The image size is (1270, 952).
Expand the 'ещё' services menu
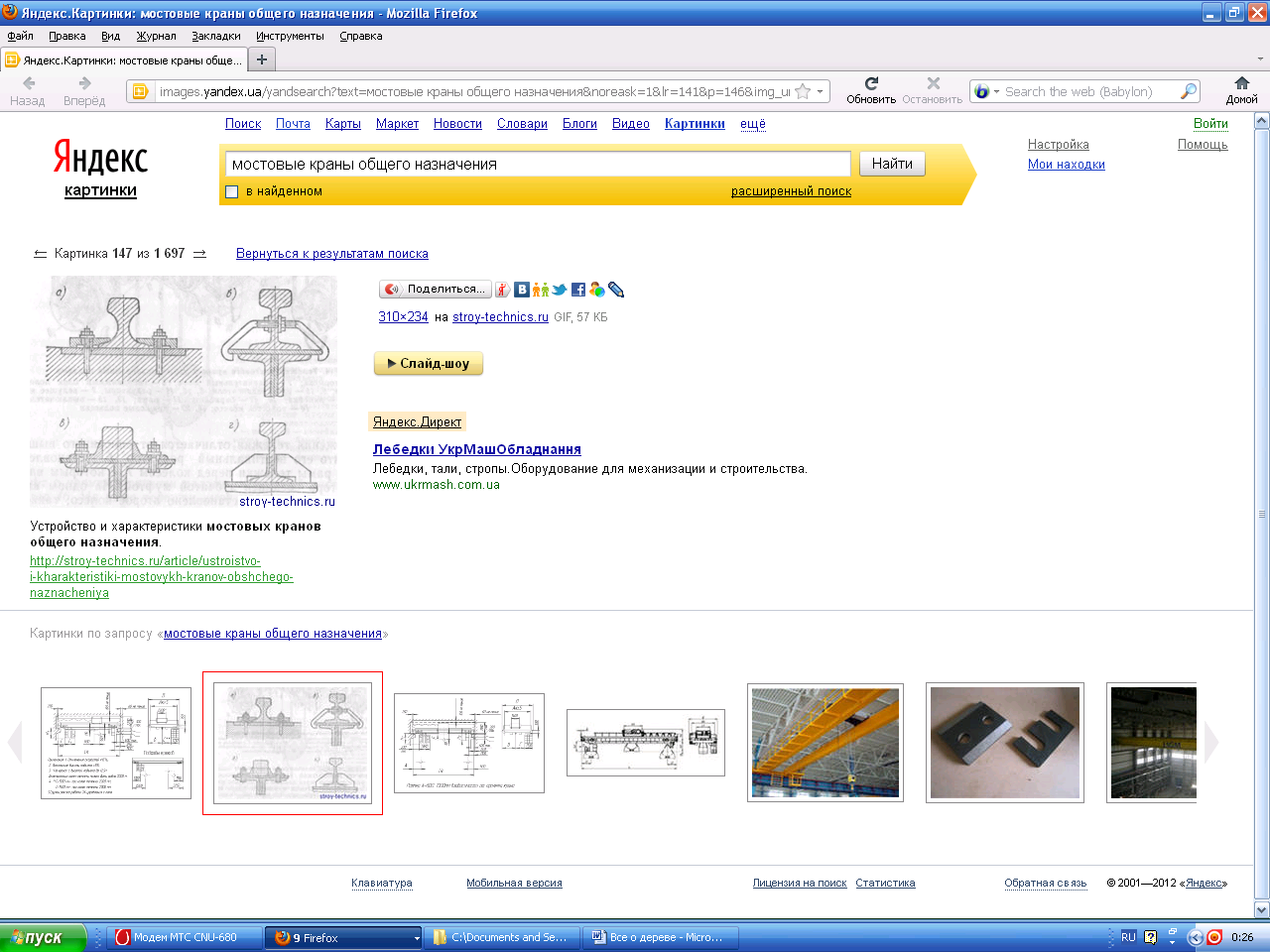click(x=753, y=124)
